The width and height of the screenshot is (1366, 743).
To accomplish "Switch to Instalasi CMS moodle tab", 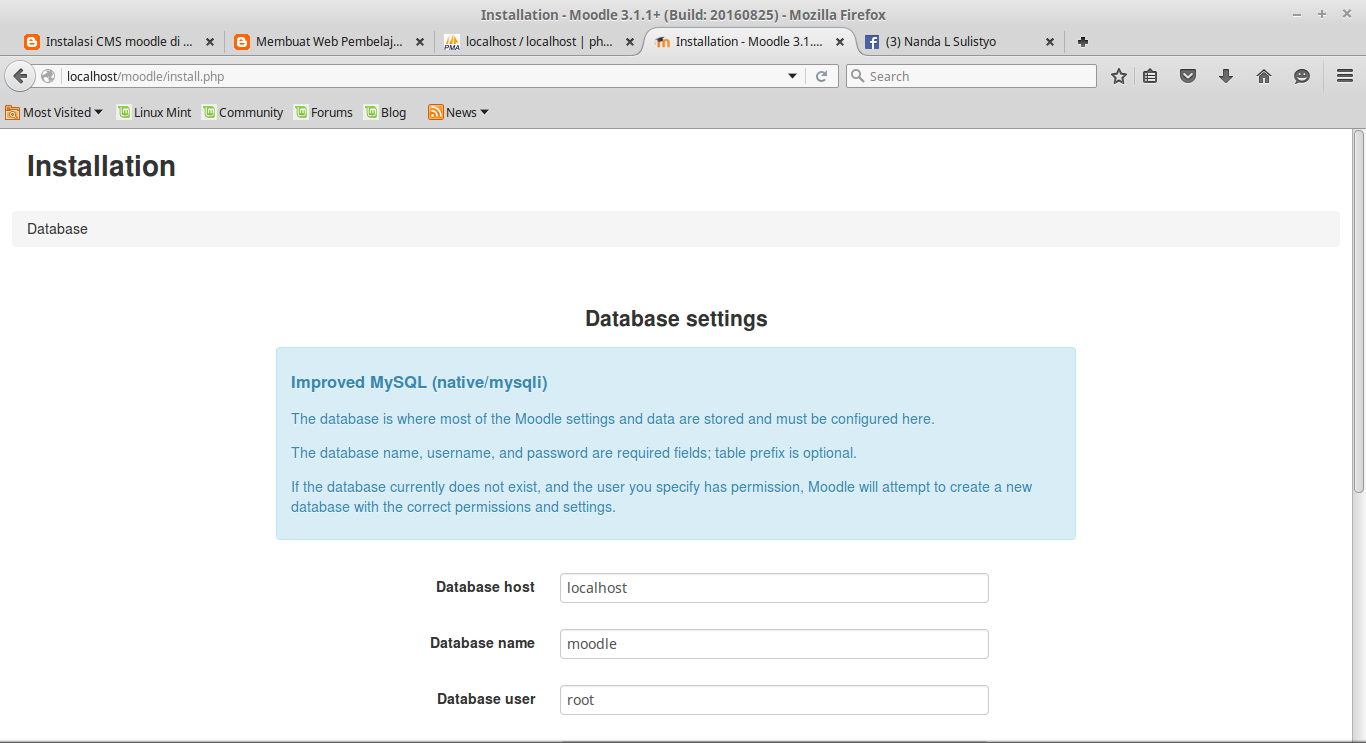I will coord(118,42).
